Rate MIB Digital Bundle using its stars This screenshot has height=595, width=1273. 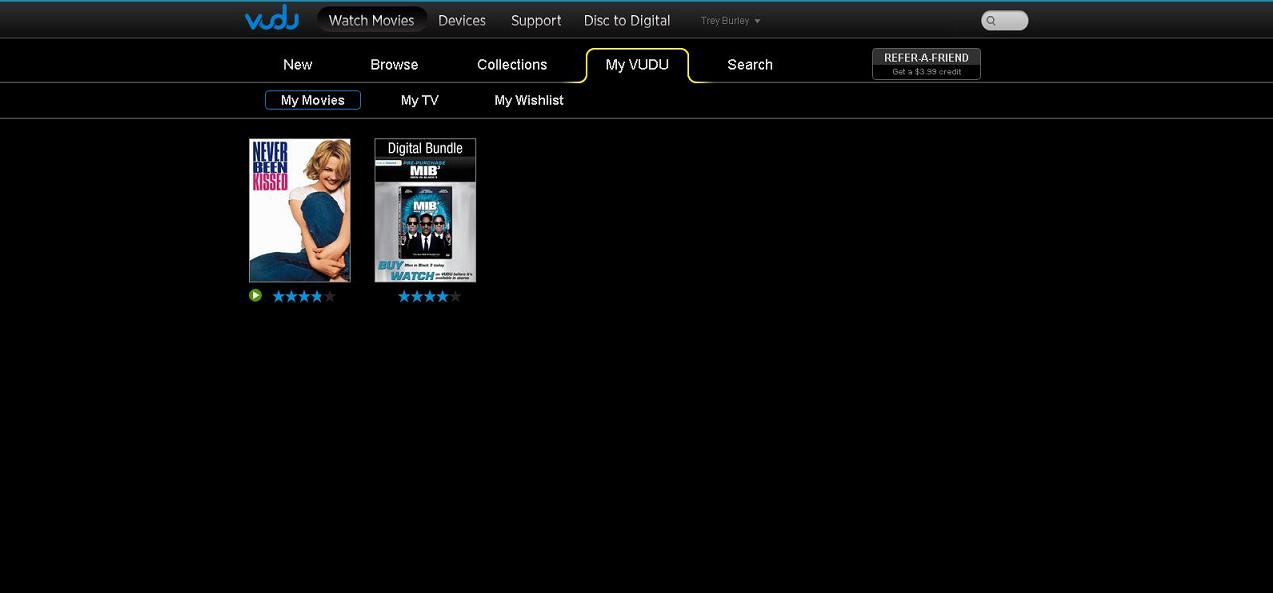pos(430,296)
